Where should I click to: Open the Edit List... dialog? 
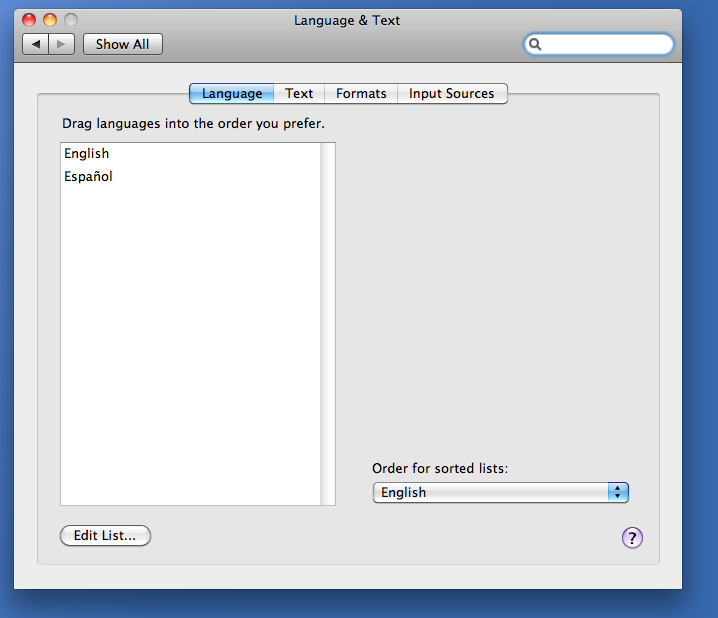pyautogui.click(x=105, y=536)
